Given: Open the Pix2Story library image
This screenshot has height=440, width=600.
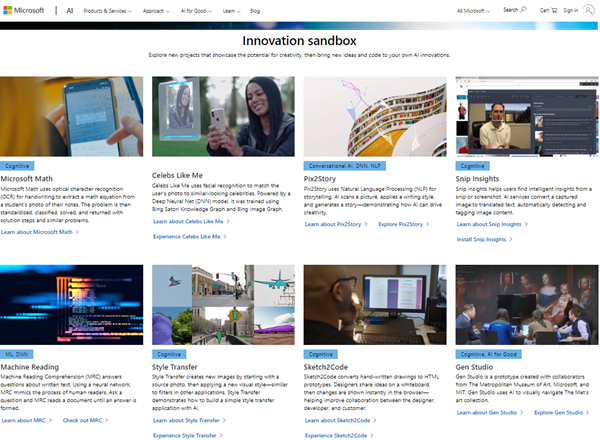Looking at the screenshot, I should point(375,116).
